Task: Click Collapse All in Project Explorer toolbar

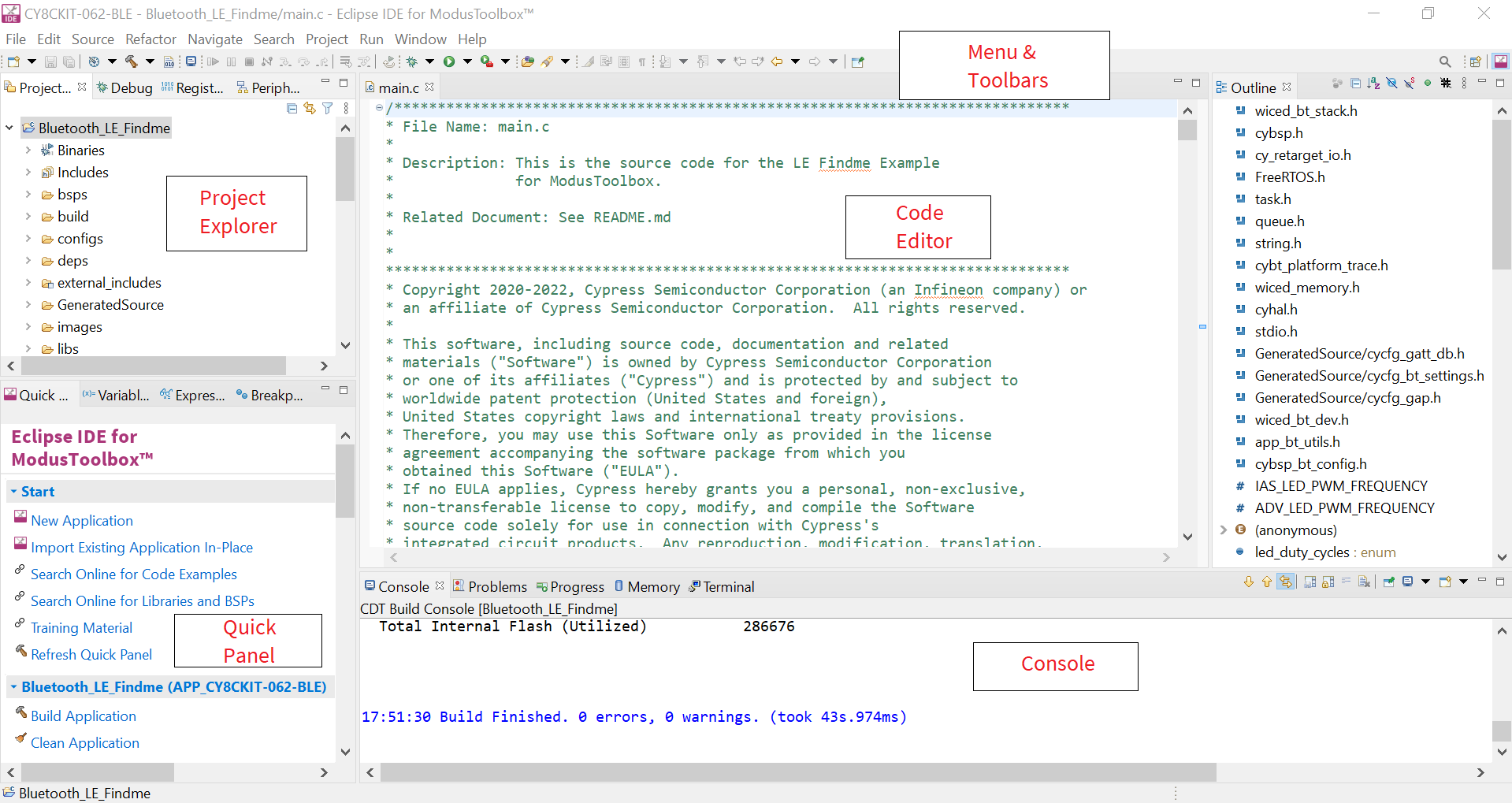Action: tap(292, 108)
